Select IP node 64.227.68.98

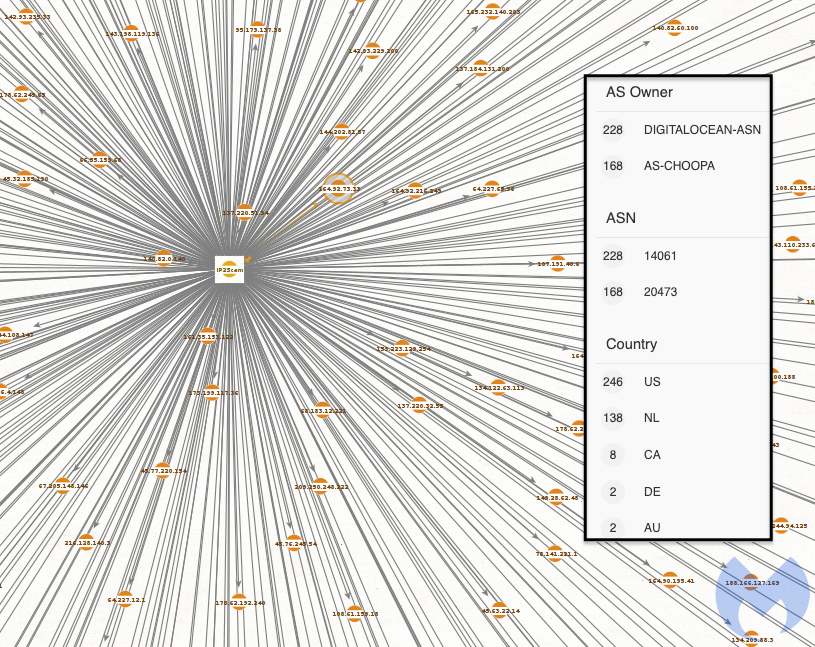[x=492, y=189]
